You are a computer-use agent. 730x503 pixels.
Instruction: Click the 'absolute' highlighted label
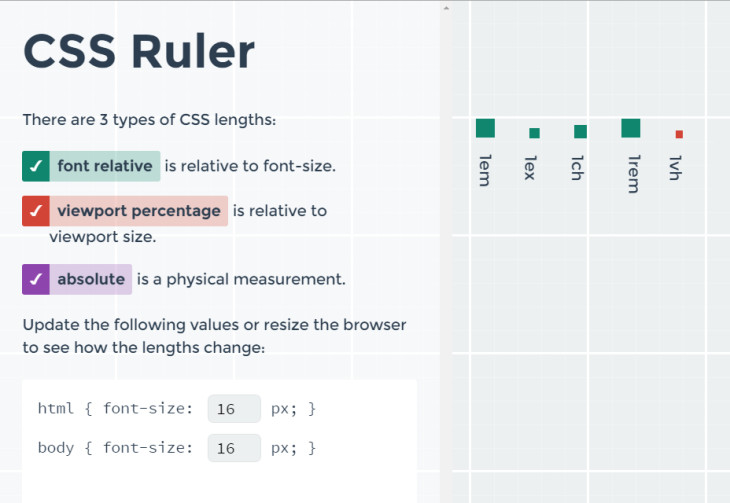91,279
